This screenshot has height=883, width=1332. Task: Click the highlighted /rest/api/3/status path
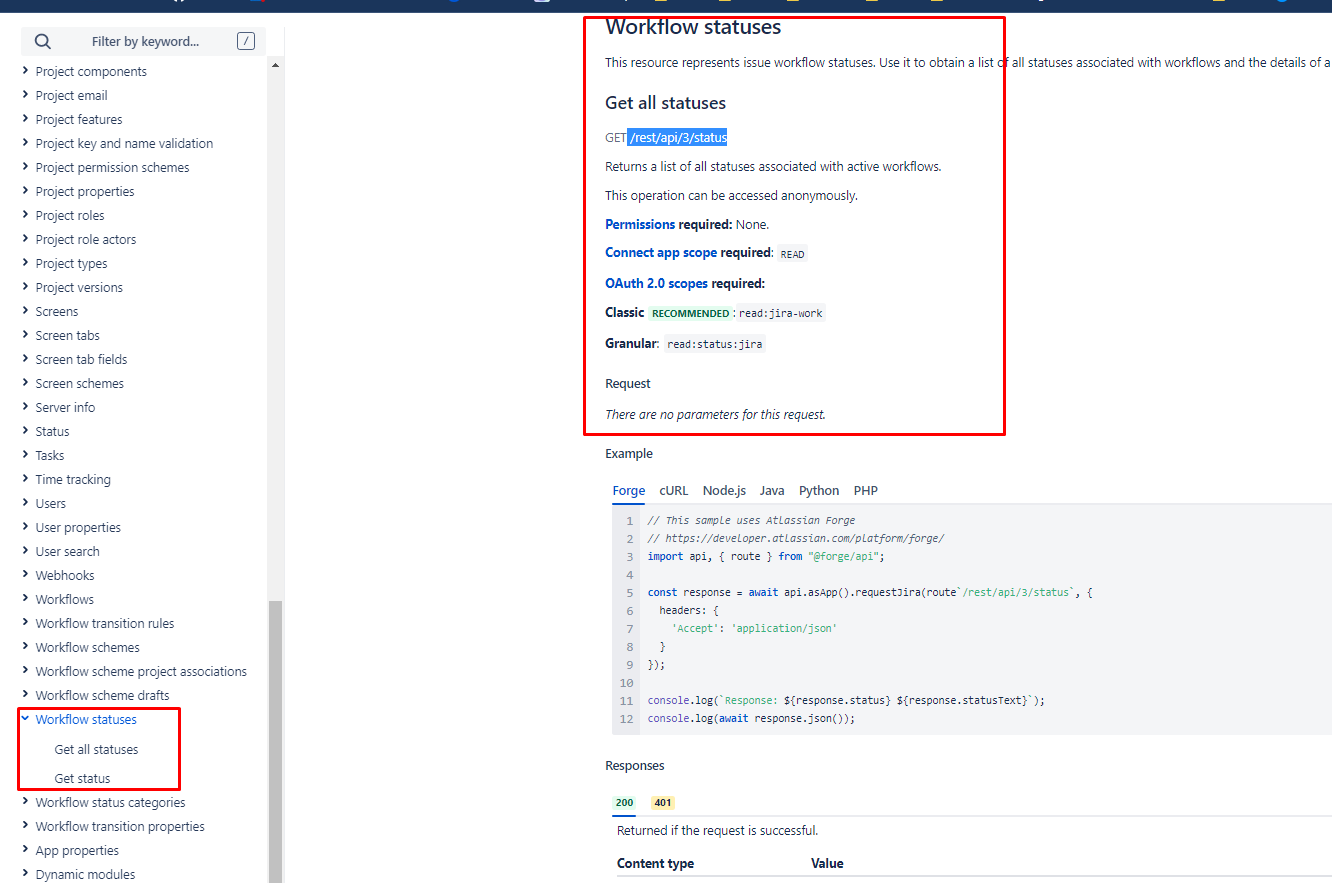click(x=678, y=137)
